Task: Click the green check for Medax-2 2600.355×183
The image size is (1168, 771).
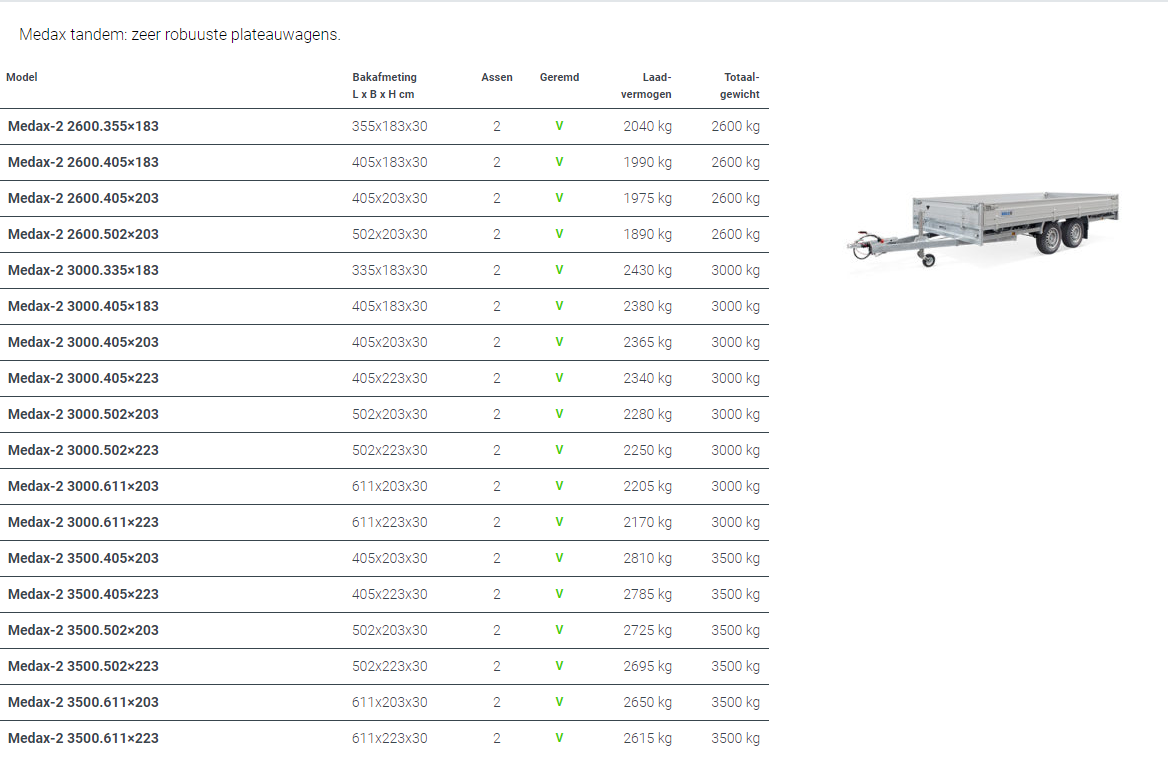Action: click(x=559, y=126)
